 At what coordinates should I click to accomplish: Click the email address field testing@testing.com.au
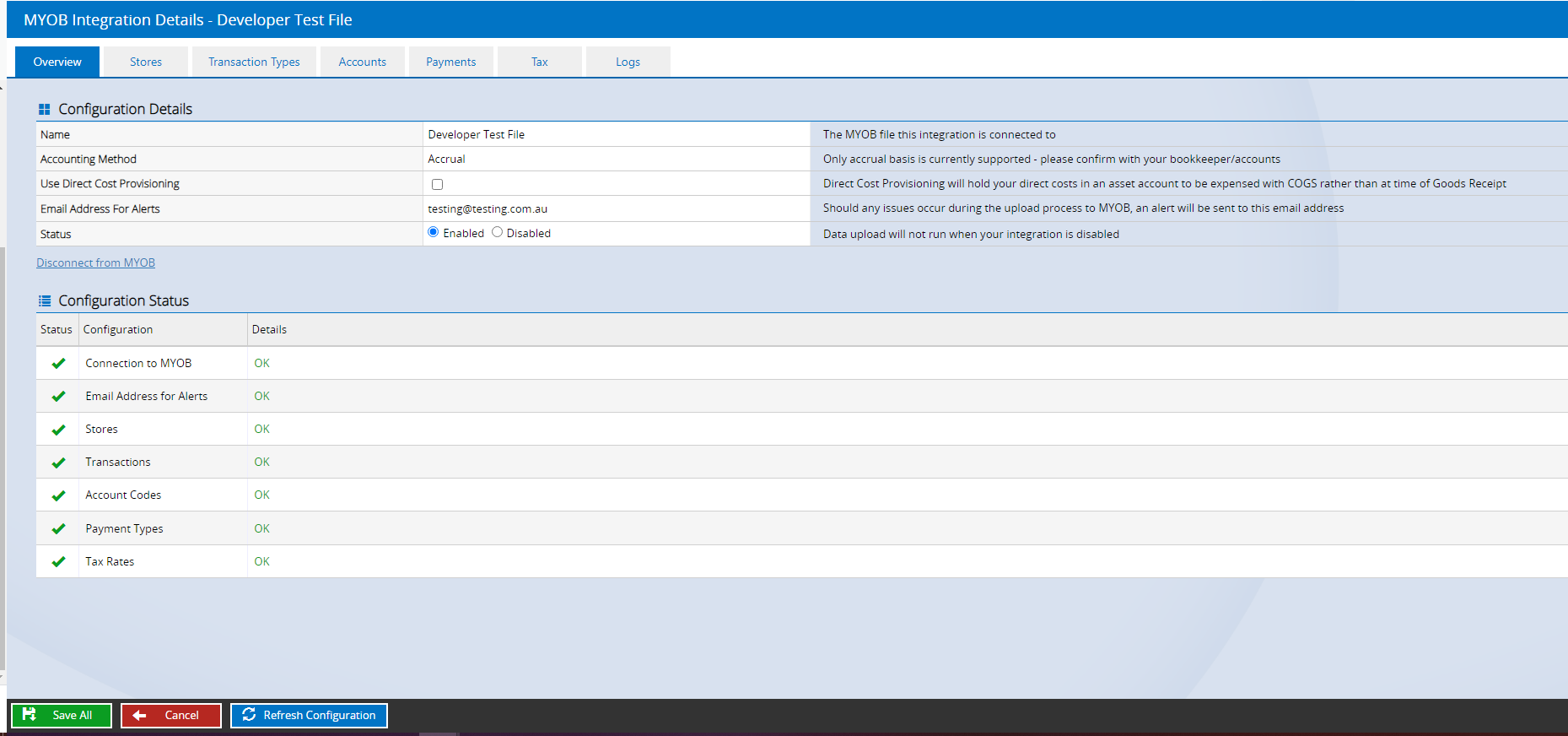coord(617,208)
